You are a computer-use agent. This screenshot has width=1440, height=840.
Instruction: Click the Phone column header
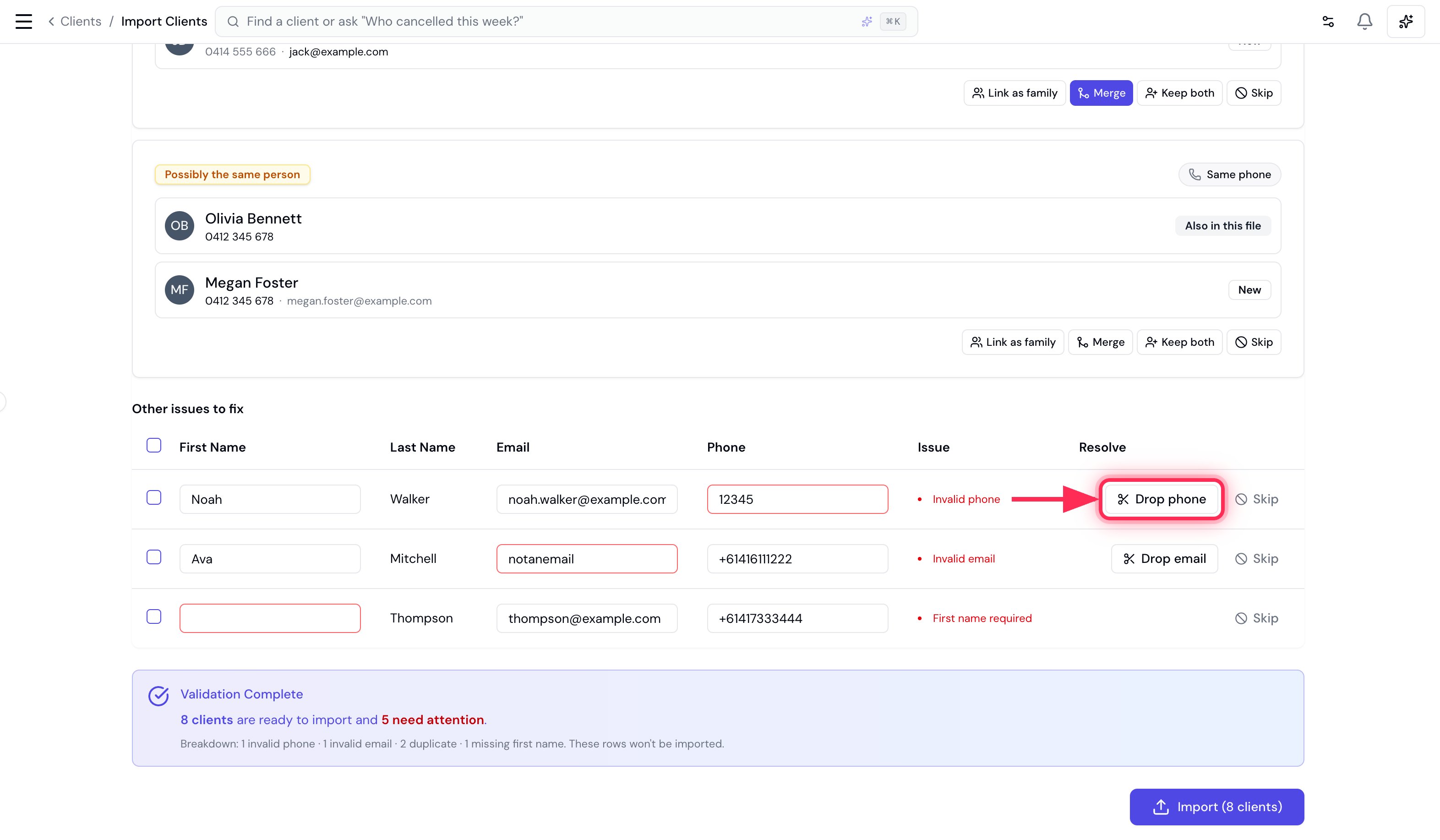tap(725, 447)
